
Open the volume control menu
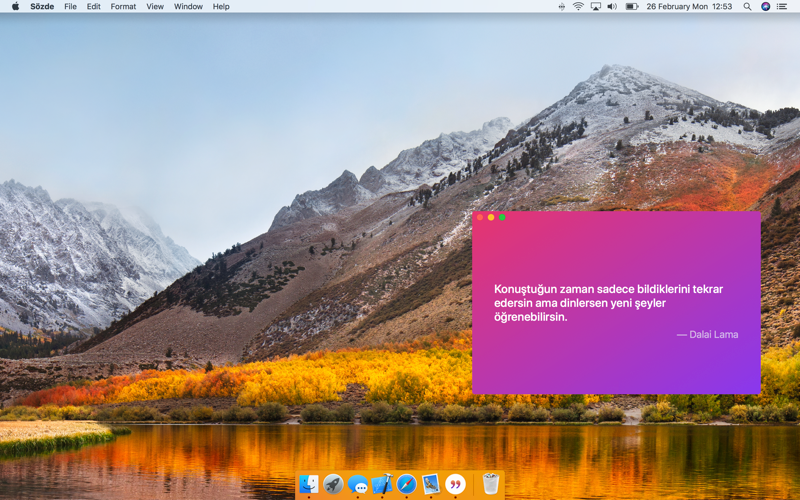612,7
